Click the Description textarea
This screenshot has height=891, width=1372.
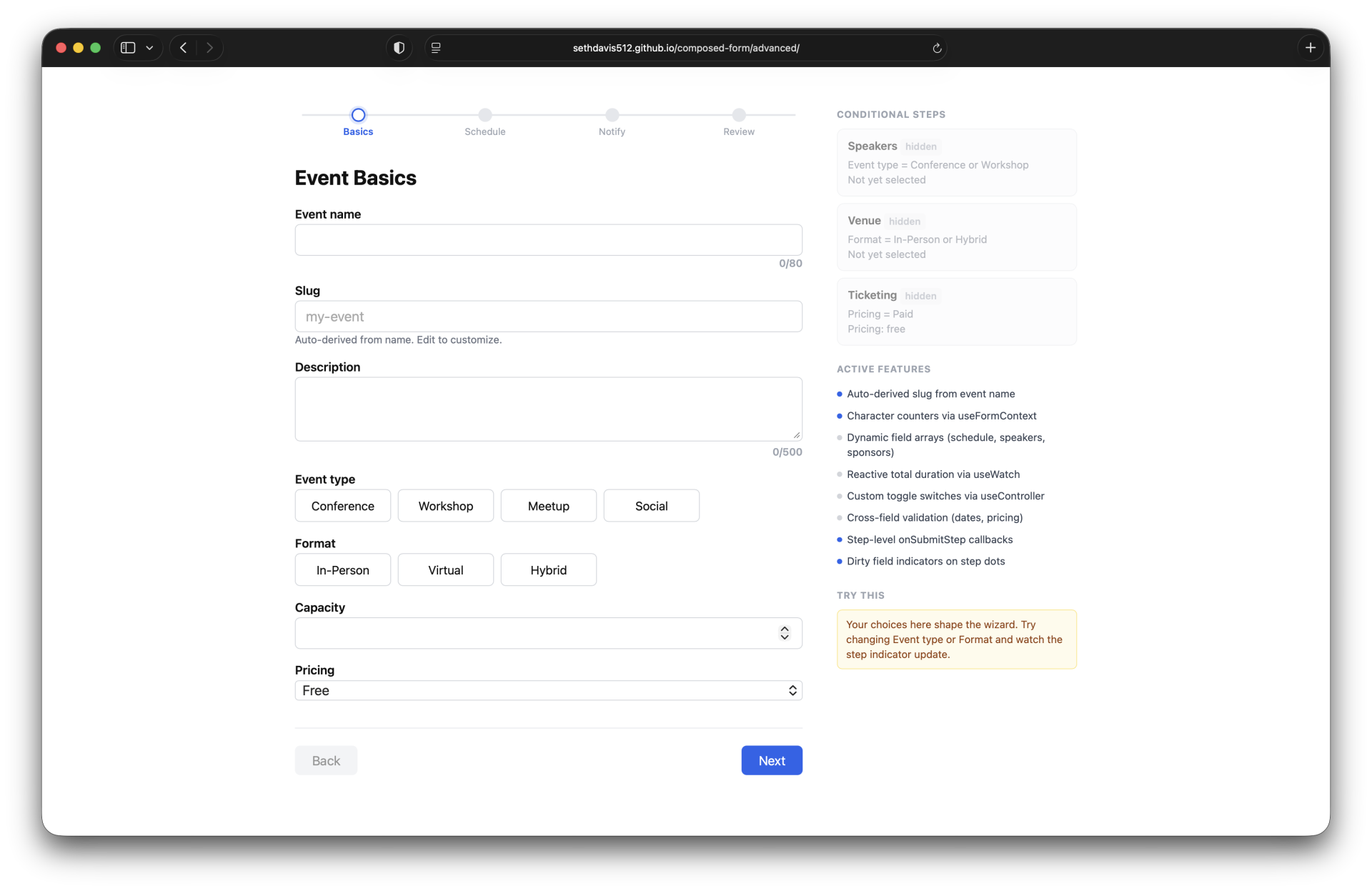point(548,409)
